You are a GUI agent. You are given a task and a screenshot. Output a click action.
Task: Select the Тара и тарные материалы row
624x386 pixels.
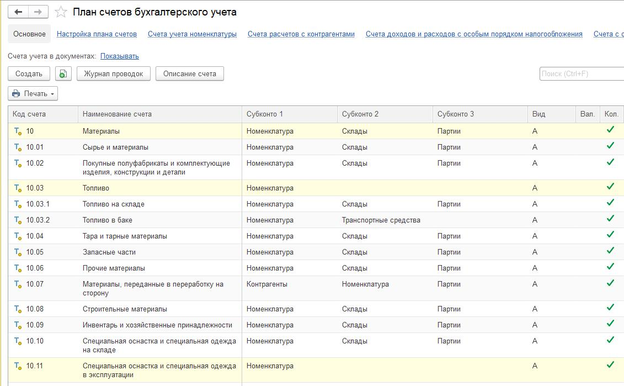pyautogui.click(x=316, y=236)
